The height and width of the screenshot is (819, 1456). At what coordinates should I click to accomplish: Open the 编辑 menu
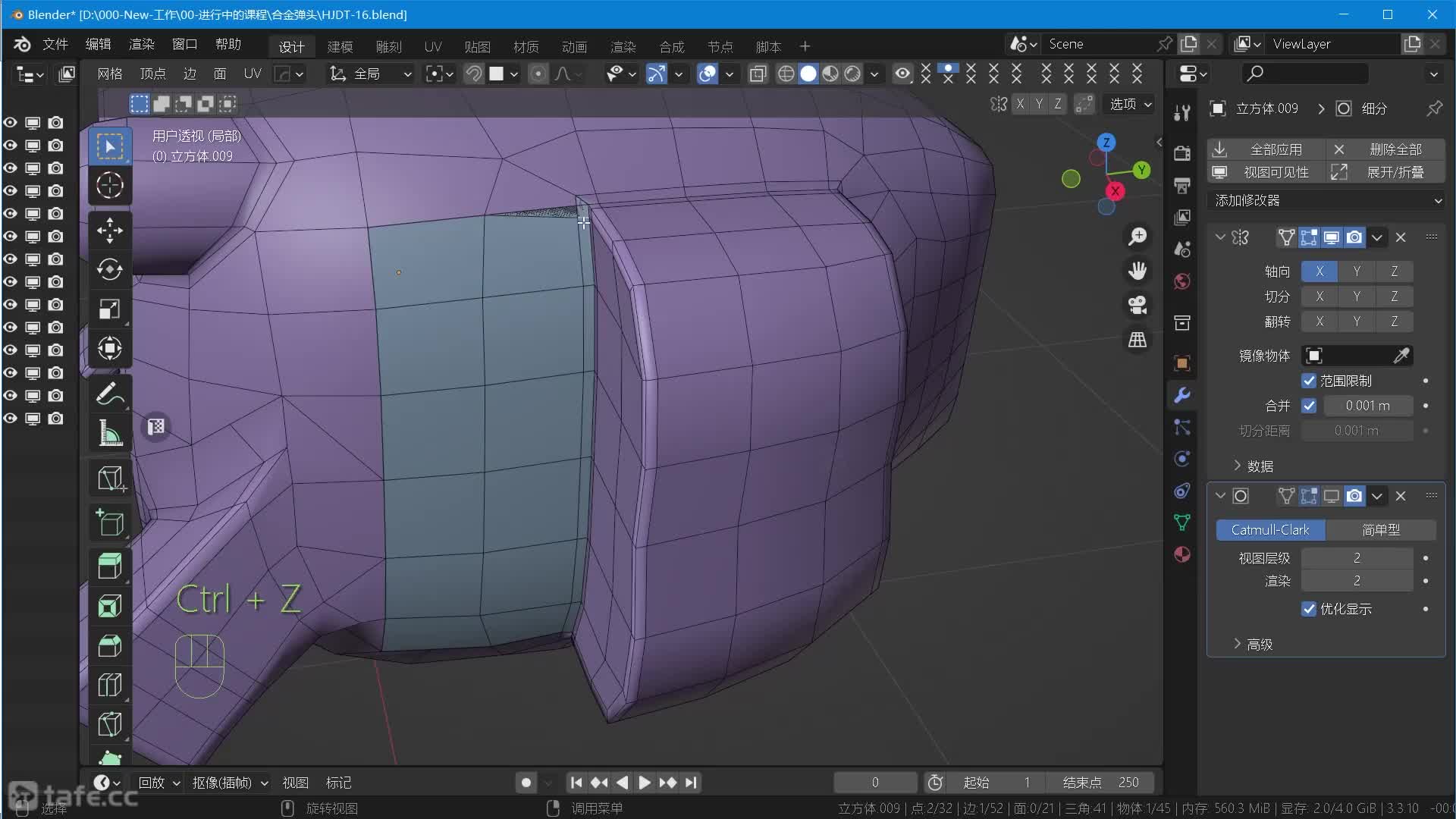[98, 44]
